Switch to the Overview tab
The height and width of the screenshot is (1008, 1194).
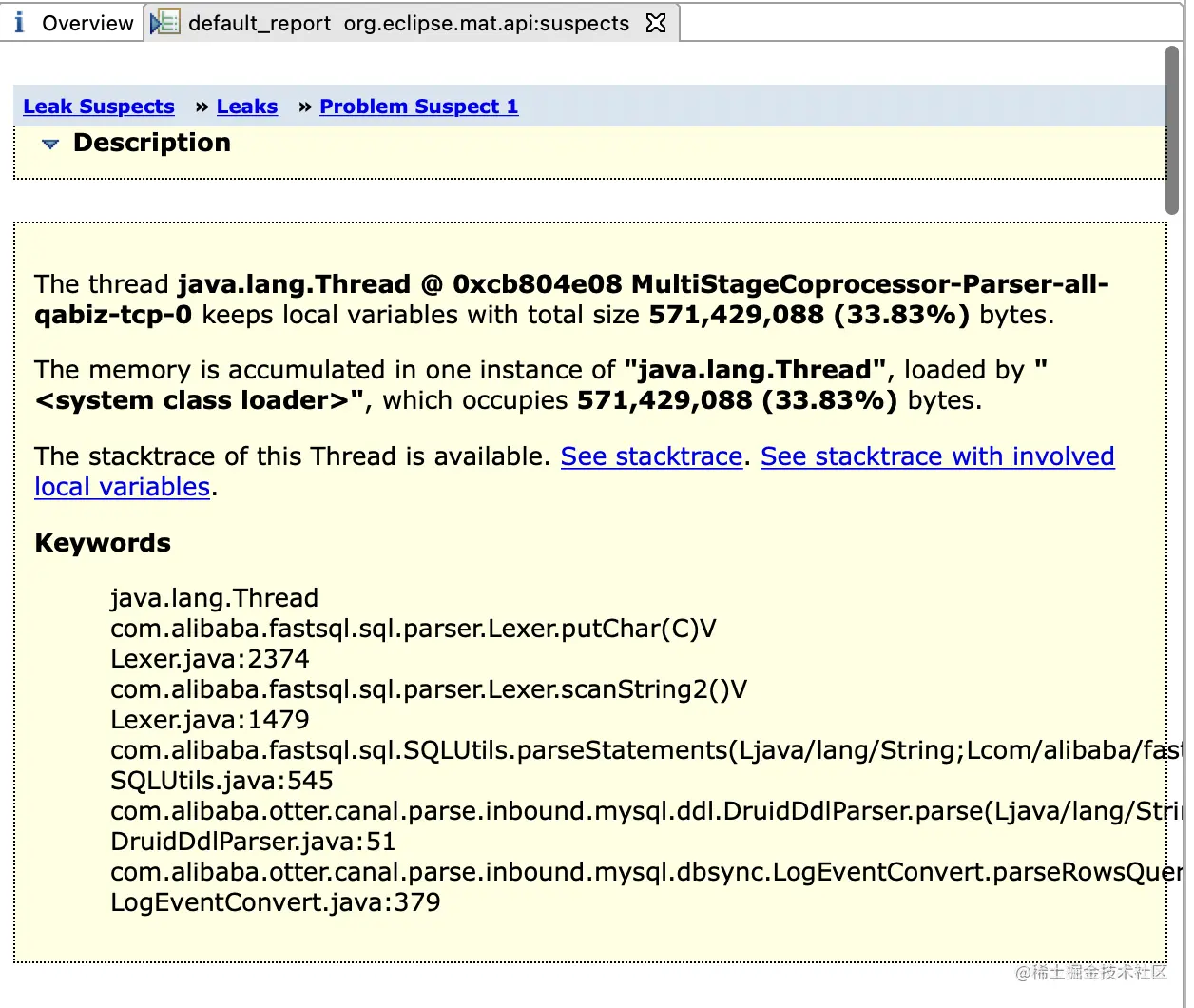tap(73, 23)
